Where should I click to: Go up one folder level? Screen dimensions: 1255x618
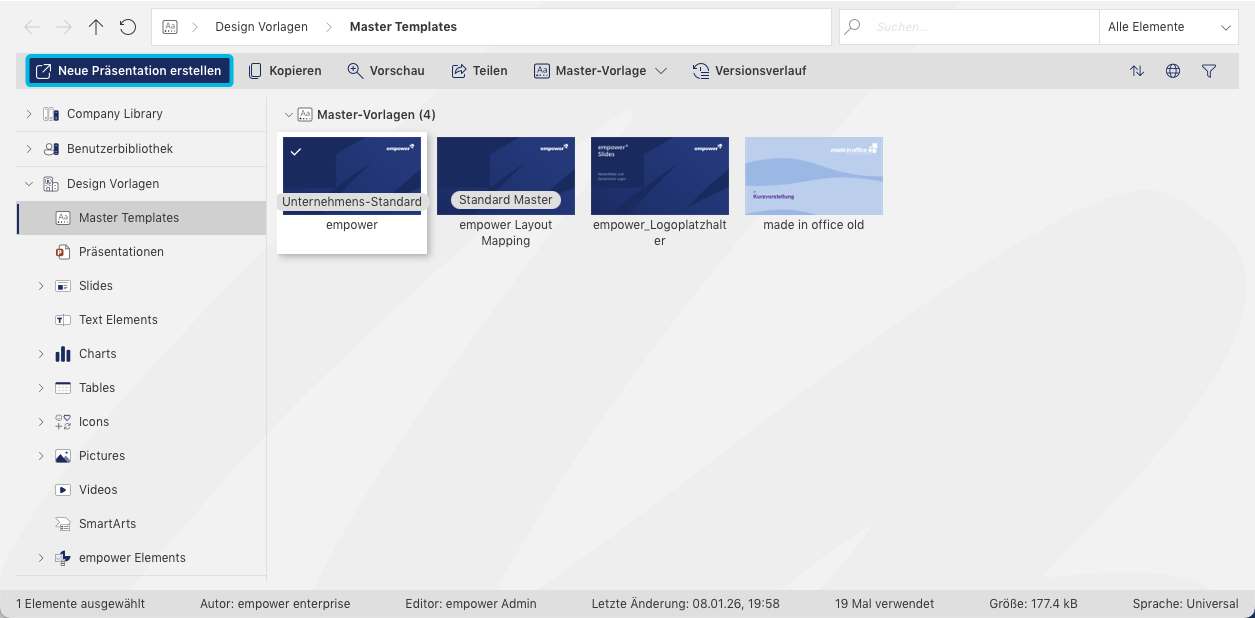click(x=96, y=27)
